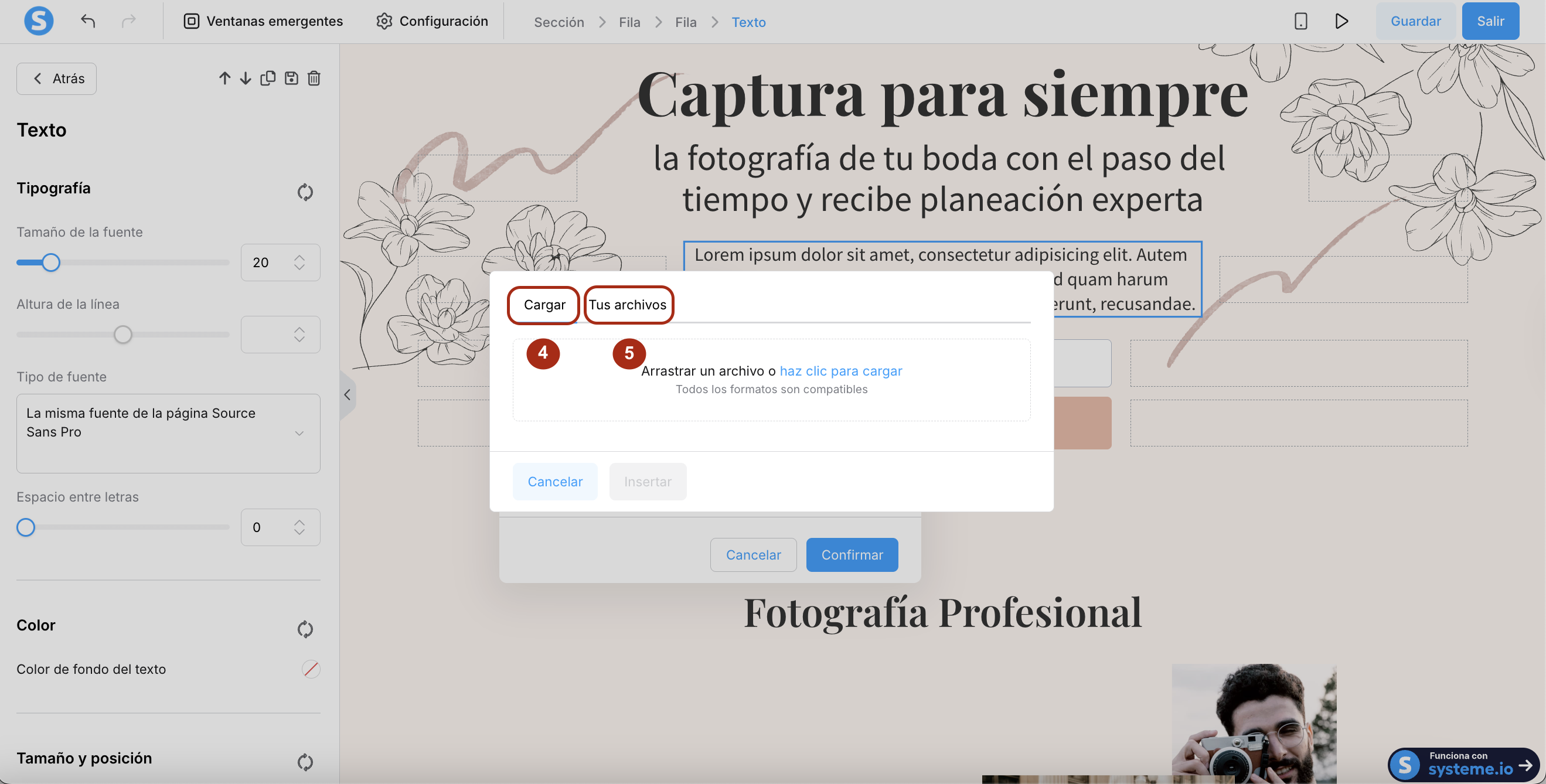Reset Tipografía settings icon
1546x784 pixels.
(x=305, y=192)
